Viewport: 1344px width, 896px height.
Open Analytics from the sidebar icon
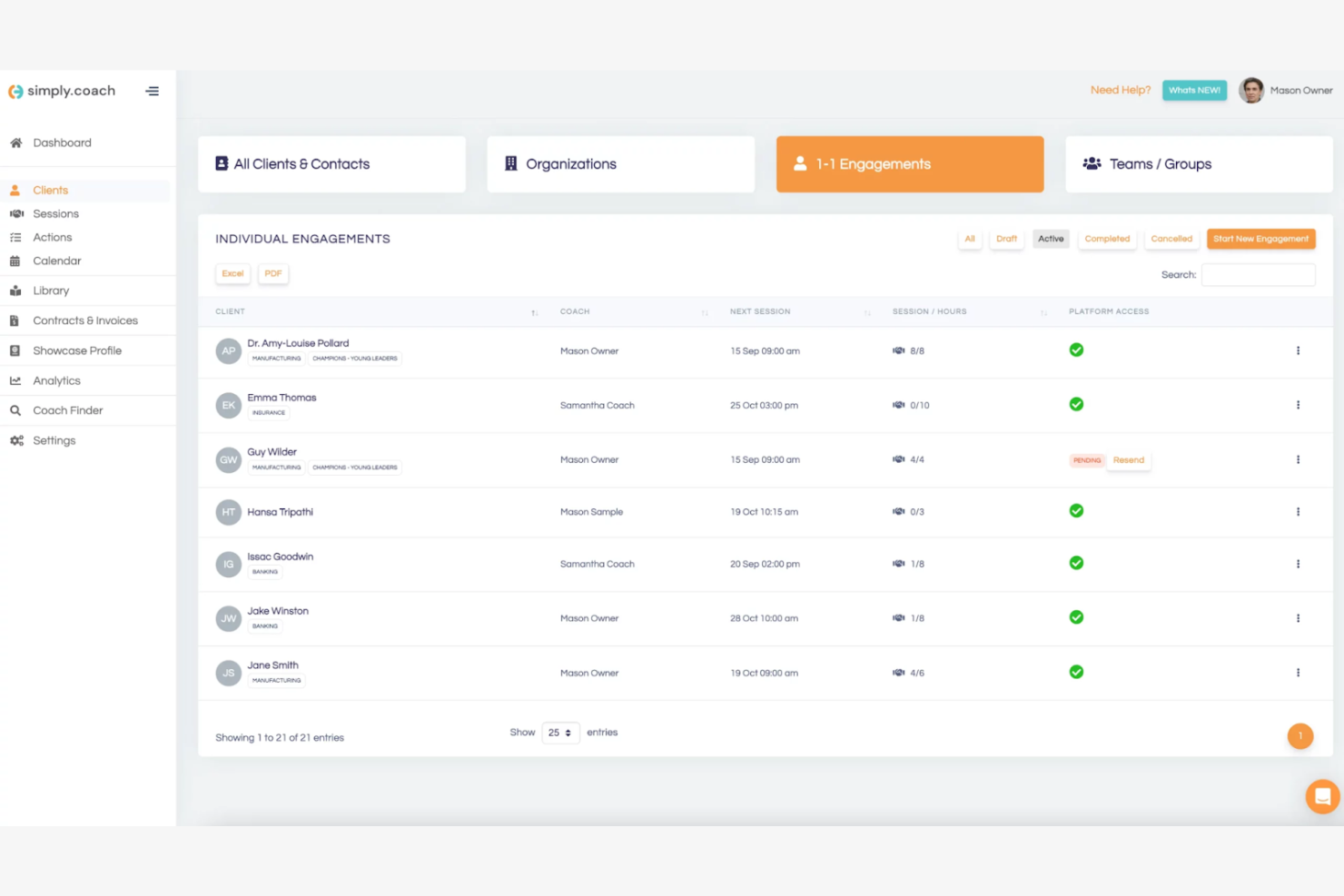point(16,380)
